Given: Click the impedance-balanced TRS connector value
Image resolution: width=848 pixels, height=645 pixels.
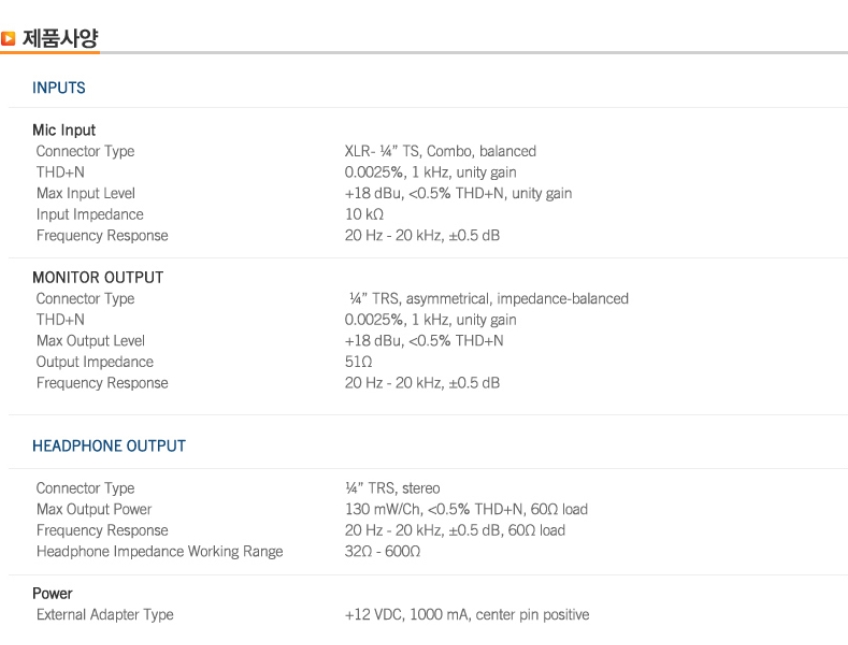Looking at the screenshot, I should tap(489, 298).
